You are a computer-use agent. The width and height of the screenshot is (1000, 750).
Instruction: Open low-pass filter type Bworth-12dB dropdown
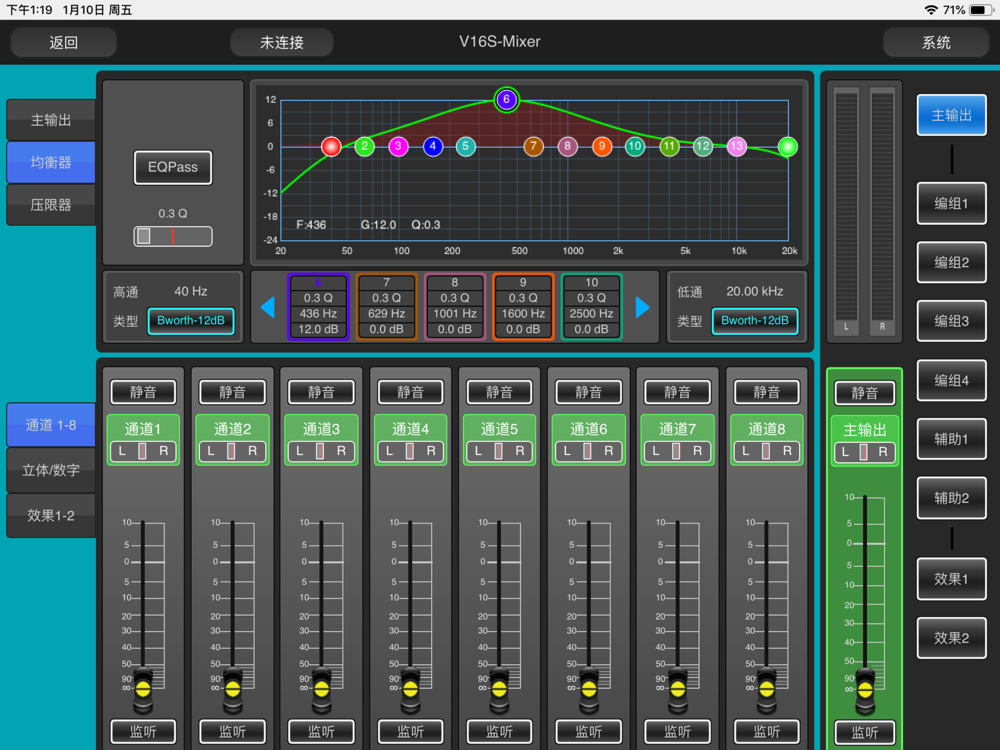click(x=755, y=321)
